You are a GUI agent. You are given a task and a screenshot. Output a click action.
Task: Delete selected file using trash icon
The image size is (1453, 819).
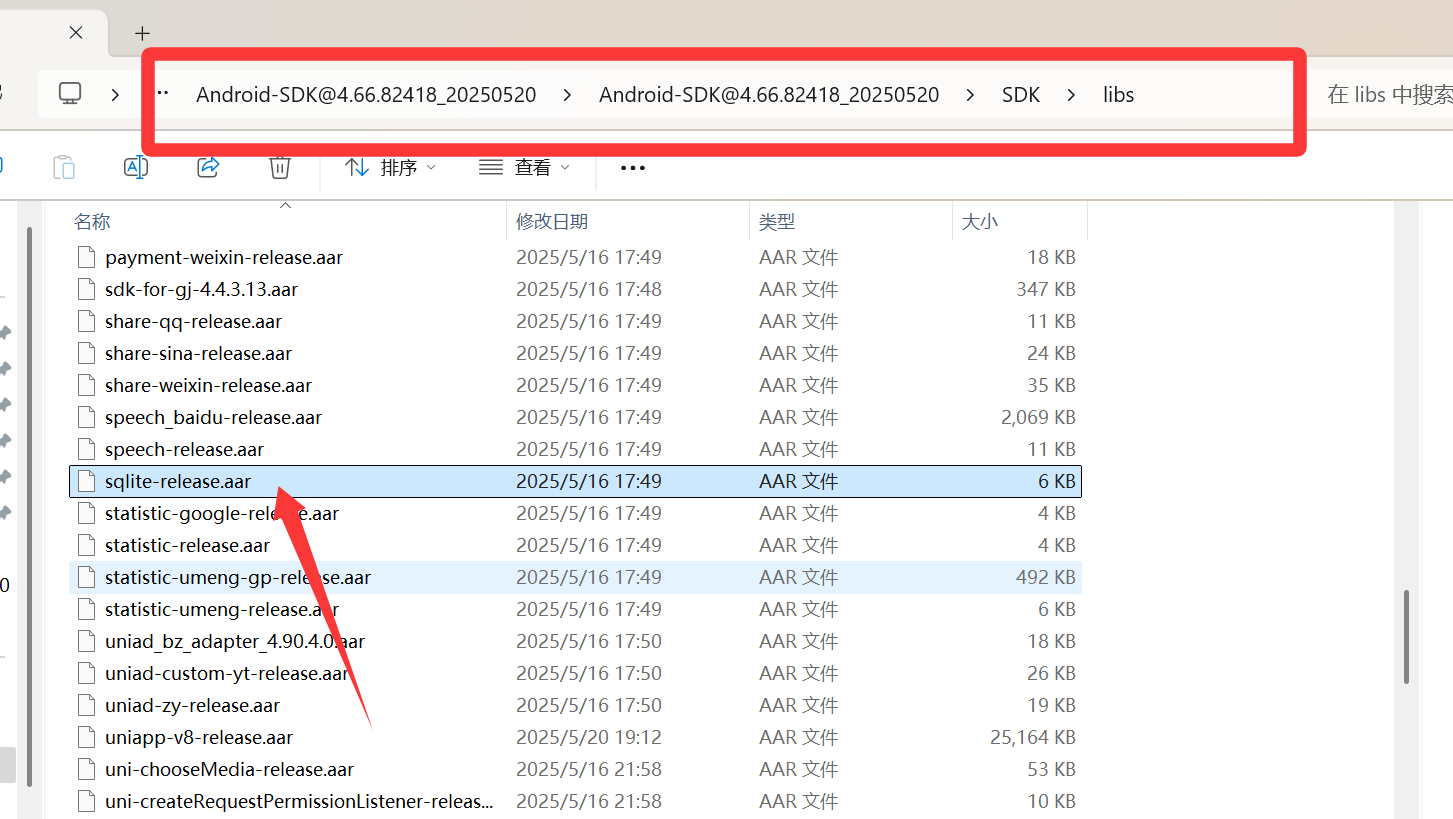279,167
